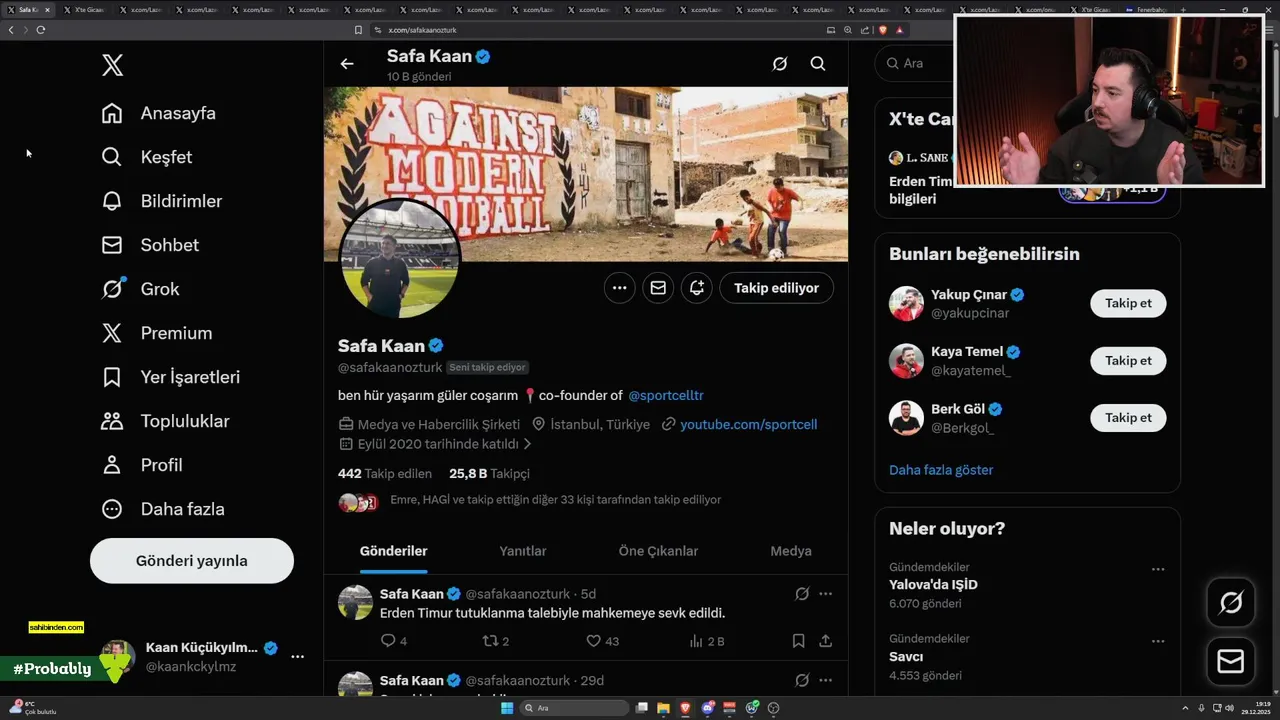
Task: Open options for Savcı trend
Action: click(x=1158, y=641)
